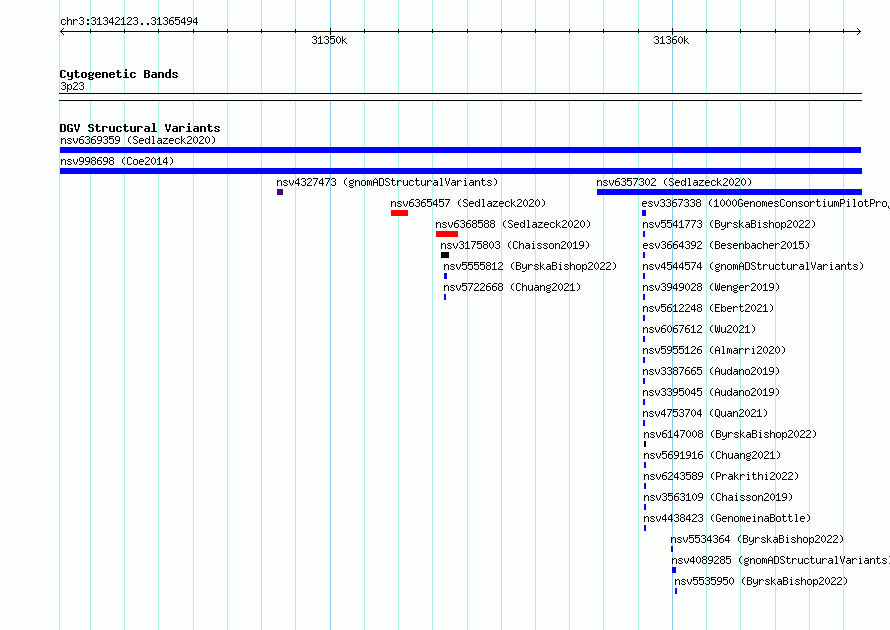
Task: Select the nsv5612248 variant glyph
Action: (x=644, y=318)
